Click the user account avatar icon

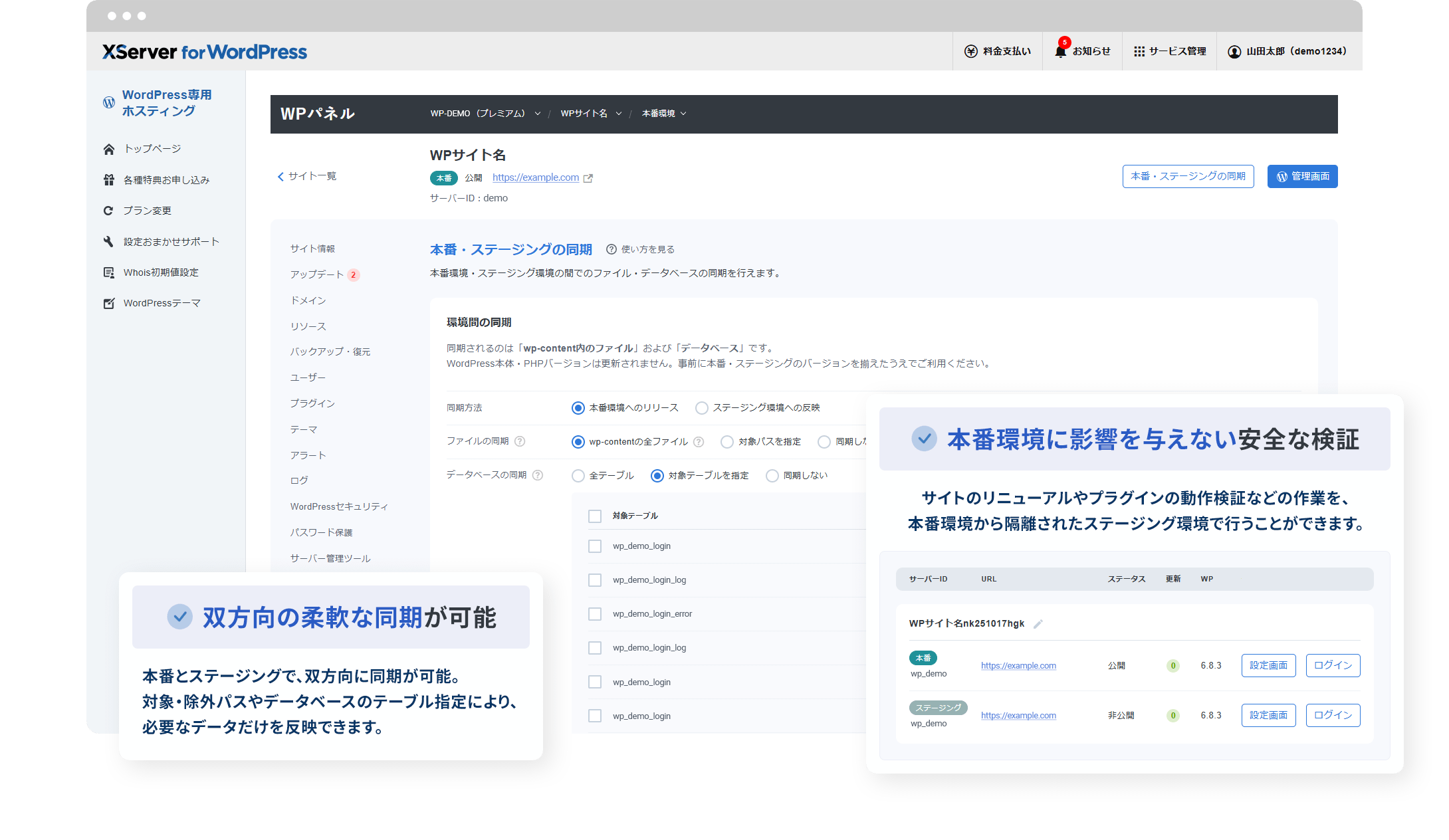click(1234, 51)
